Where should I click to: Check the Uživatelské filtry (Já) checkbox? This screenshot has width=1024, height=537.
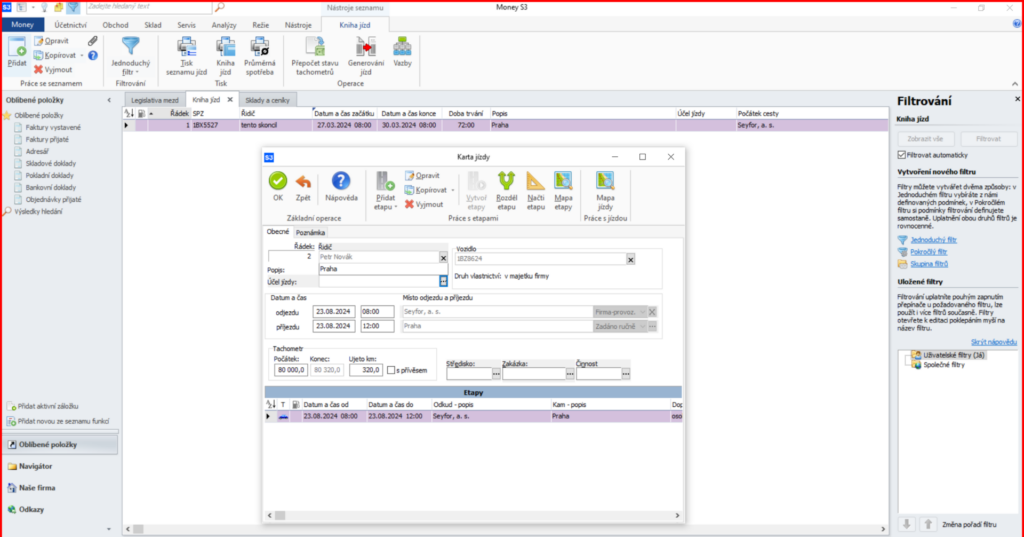(x=908, y=357)
